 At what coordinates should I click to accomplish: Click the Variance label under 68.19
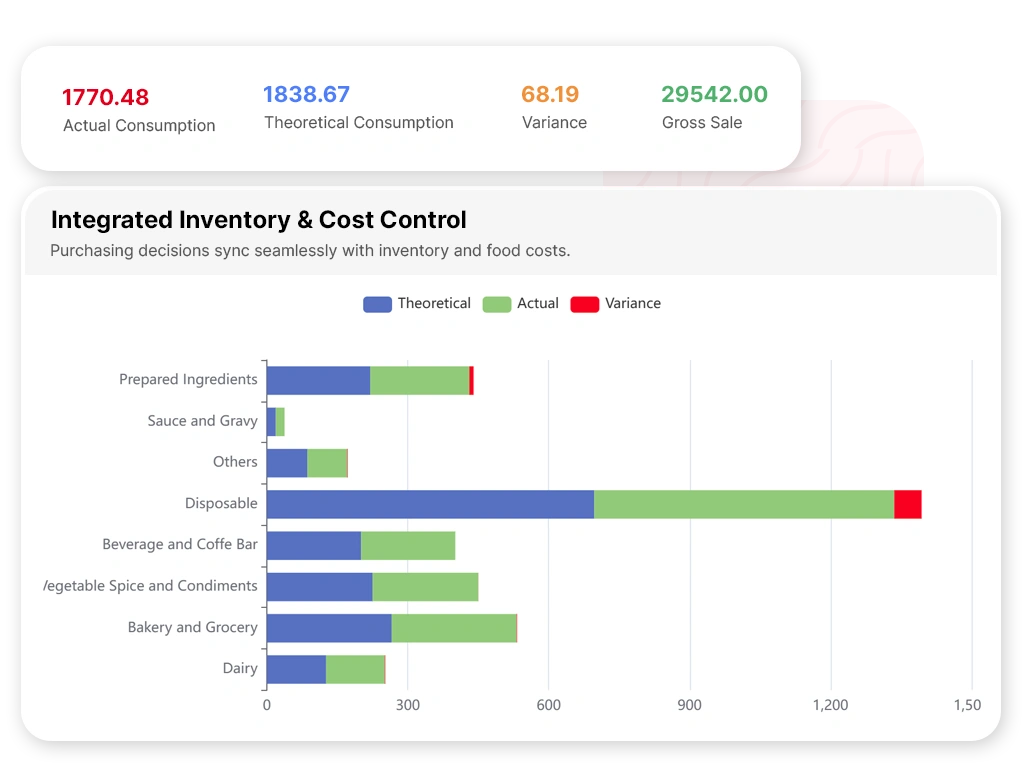tap(554, 123)
